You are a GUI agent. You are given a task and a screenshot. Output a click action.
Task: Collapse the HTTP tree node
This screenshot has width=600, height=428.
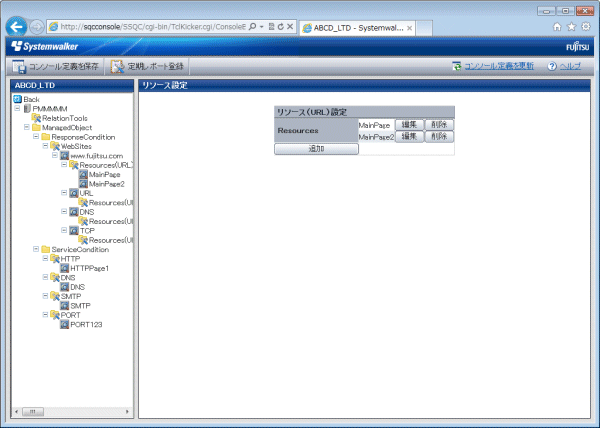pyautogui.click(x=45, y=258)
